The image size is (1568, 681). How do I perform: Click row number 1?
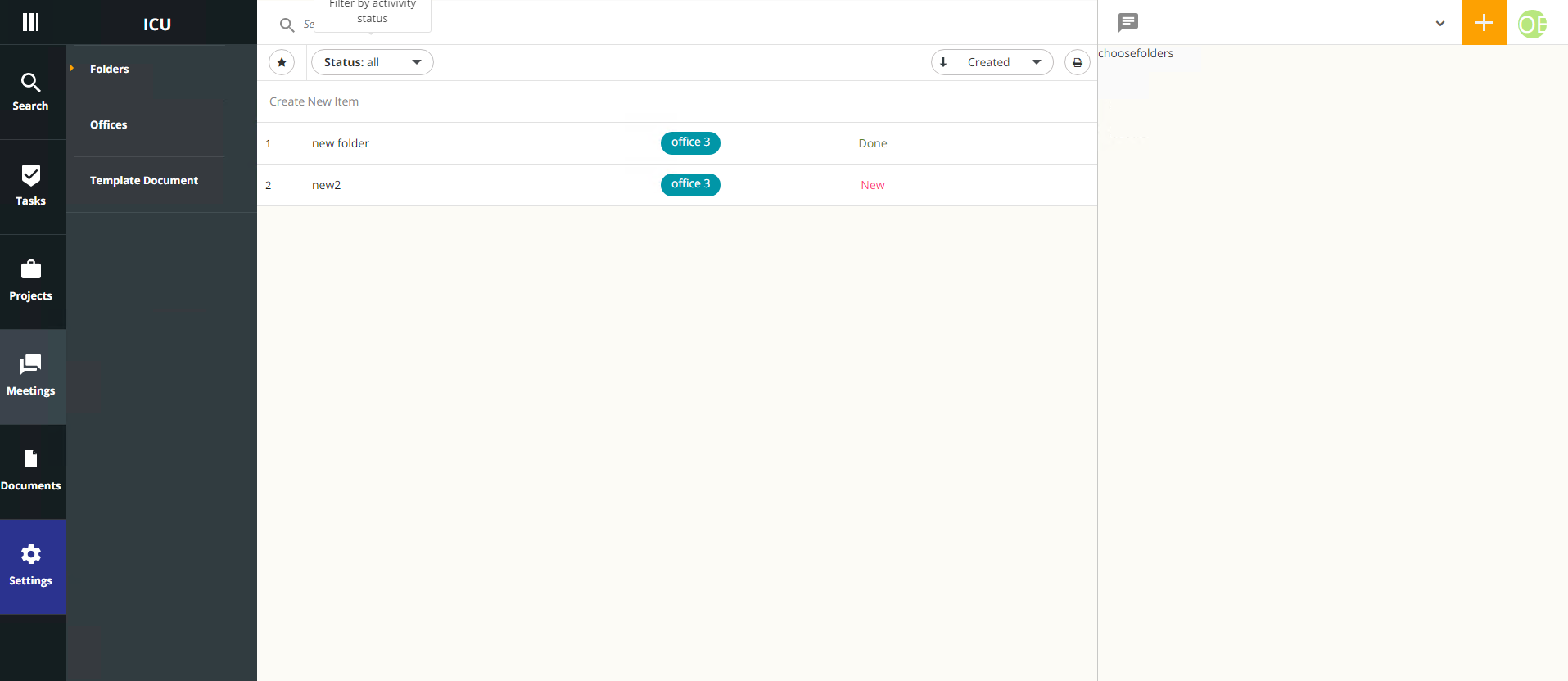(268, 143)
